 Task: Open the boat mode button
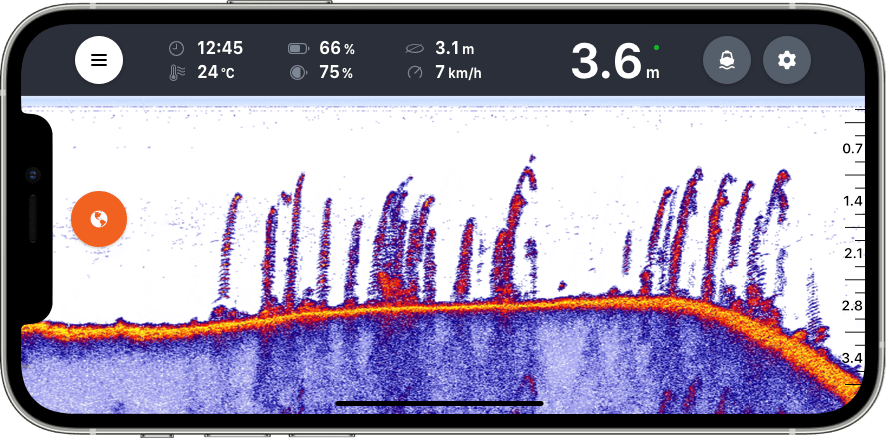pos(727,61)
